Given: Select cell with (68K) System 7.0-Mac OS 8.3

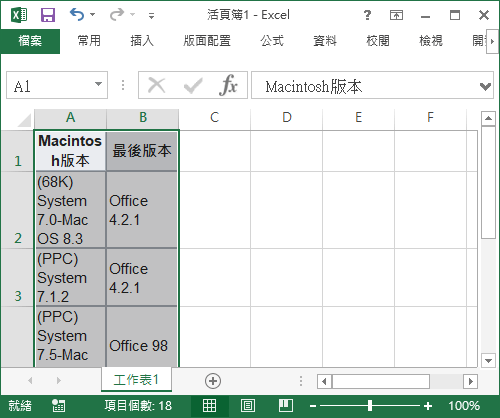Looking at the screenshot, I should click(x=70, y=210).
